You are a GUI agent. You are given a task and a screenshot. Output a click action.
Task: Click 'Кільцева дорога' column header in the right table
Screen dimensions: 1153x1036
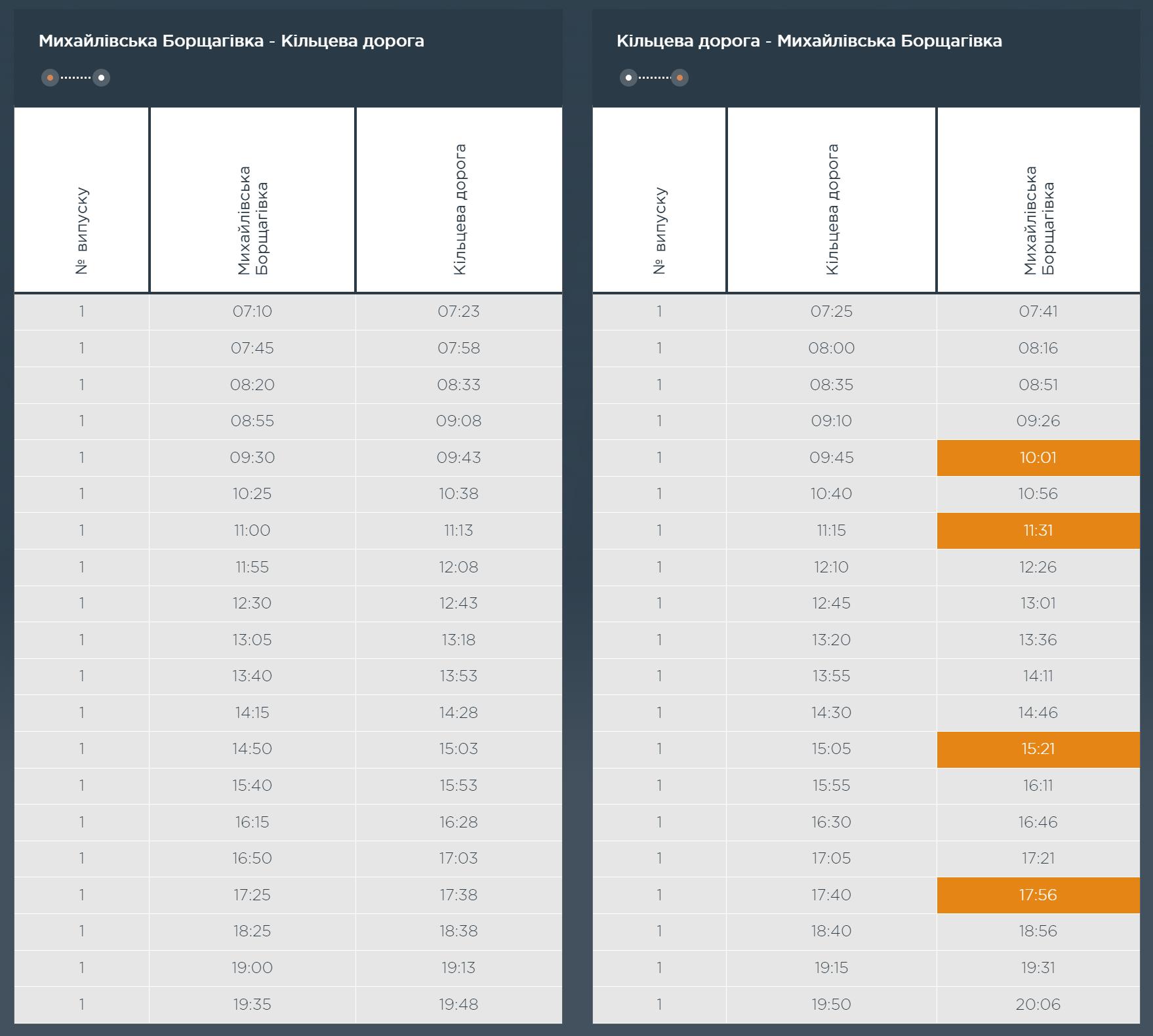click(x=832, y=201)
